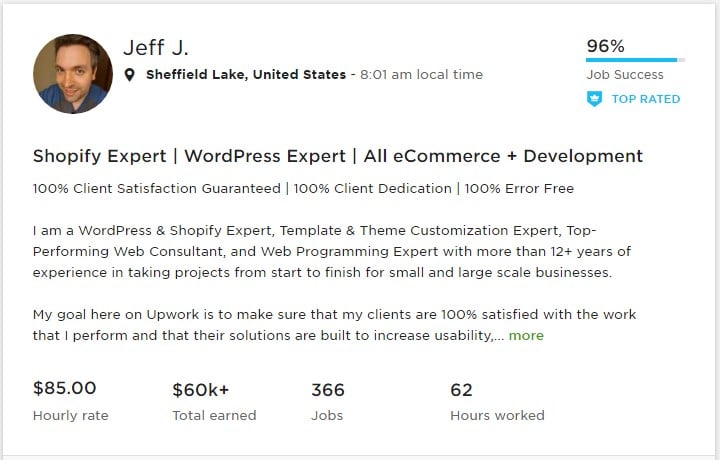The width and height of the screenshot is (720, 460).
Task: Select the $60k+ total earned figure
Action: 202,390
